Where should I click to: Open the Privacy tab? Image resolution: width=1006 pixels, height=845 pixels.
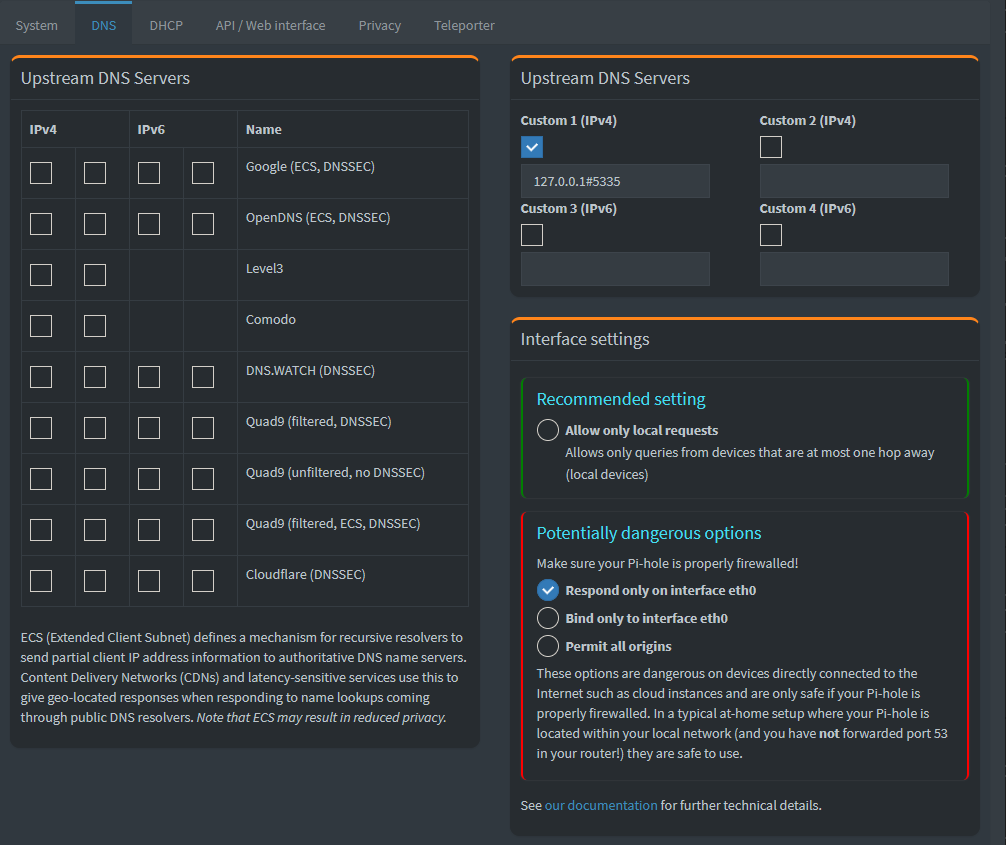tap(379, 26)
